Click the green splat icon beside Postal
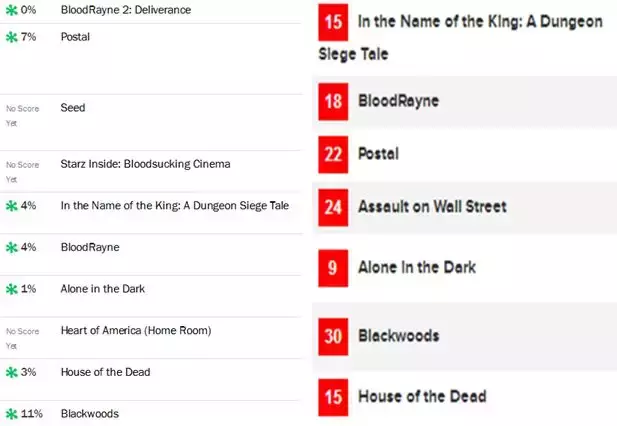 coord(12,37)
